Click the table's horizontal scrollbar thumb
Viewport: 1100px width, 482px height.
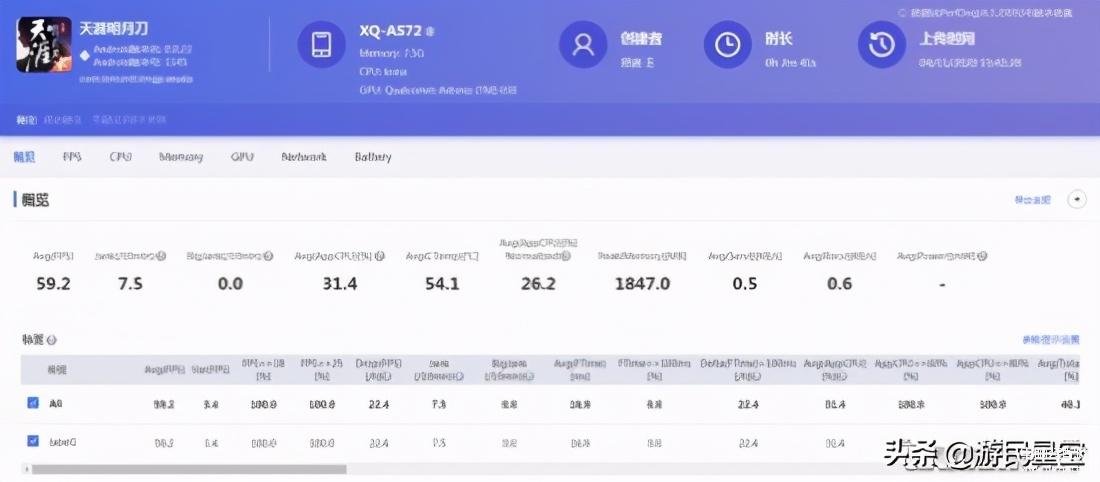tap(189, 469)
